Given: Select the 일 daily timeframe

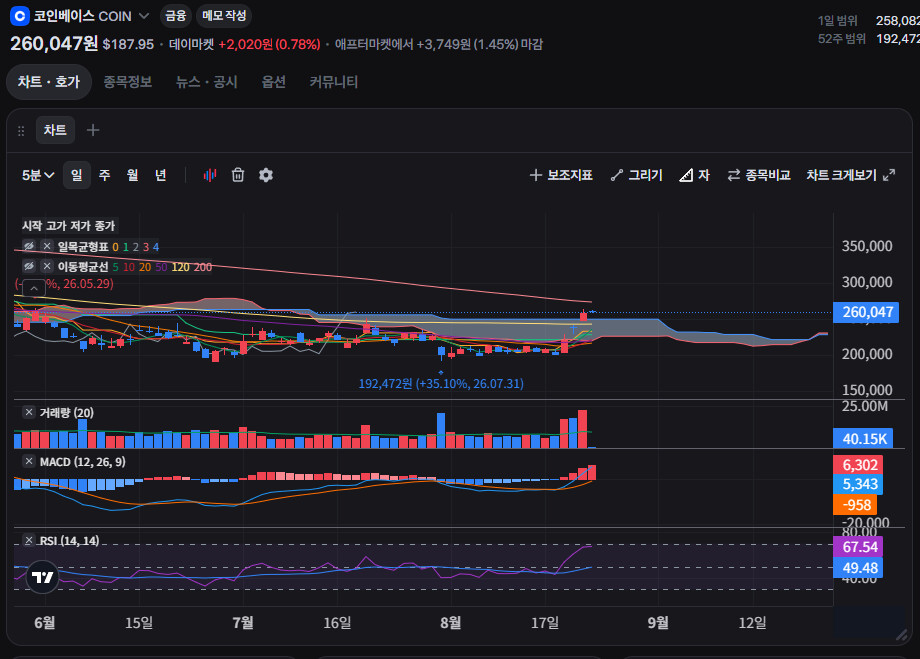Looking at the screenshot, I should click(76, 175).
